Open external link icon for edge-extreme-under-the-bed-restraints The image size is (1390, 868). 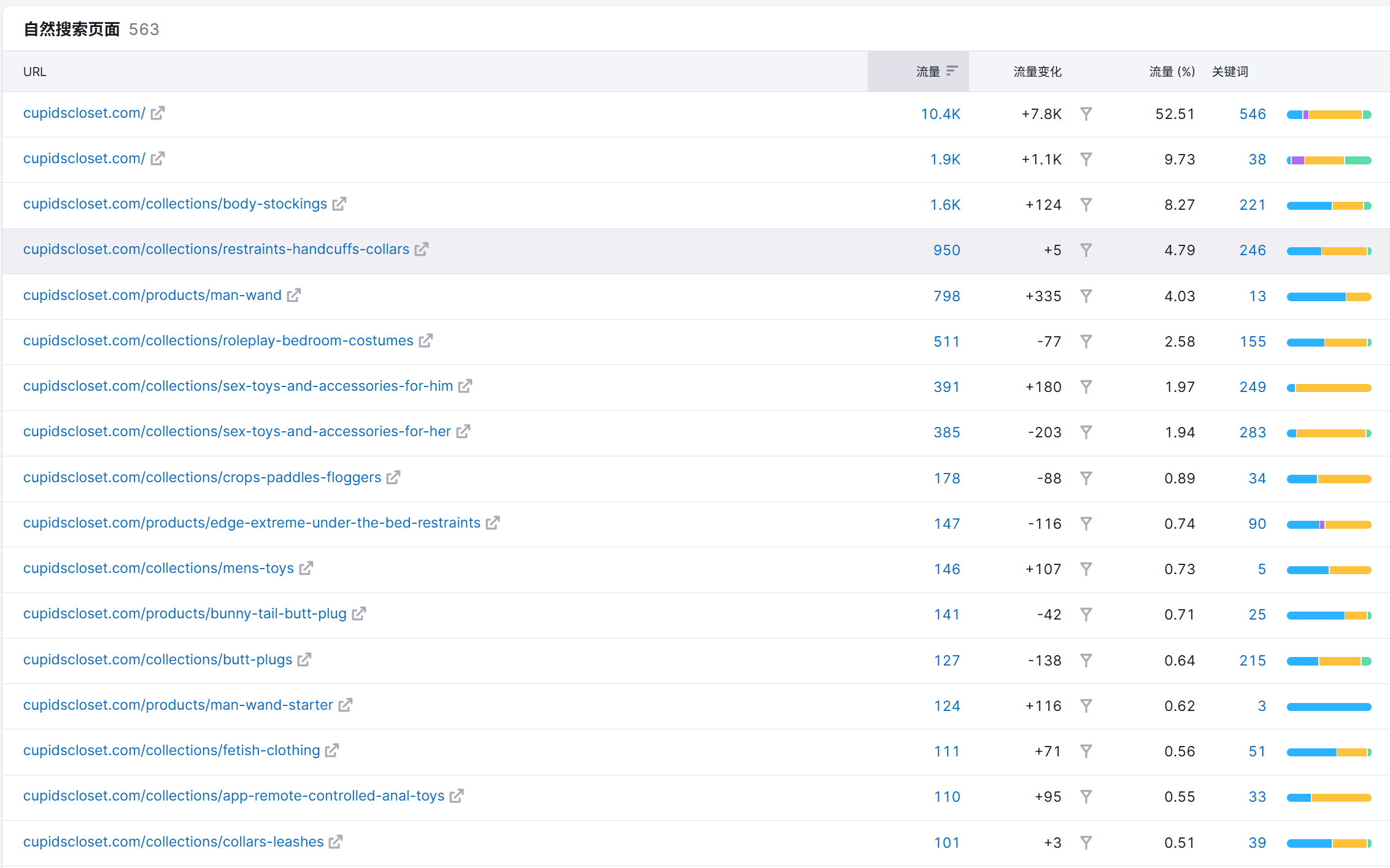click(x=493, y=523)
